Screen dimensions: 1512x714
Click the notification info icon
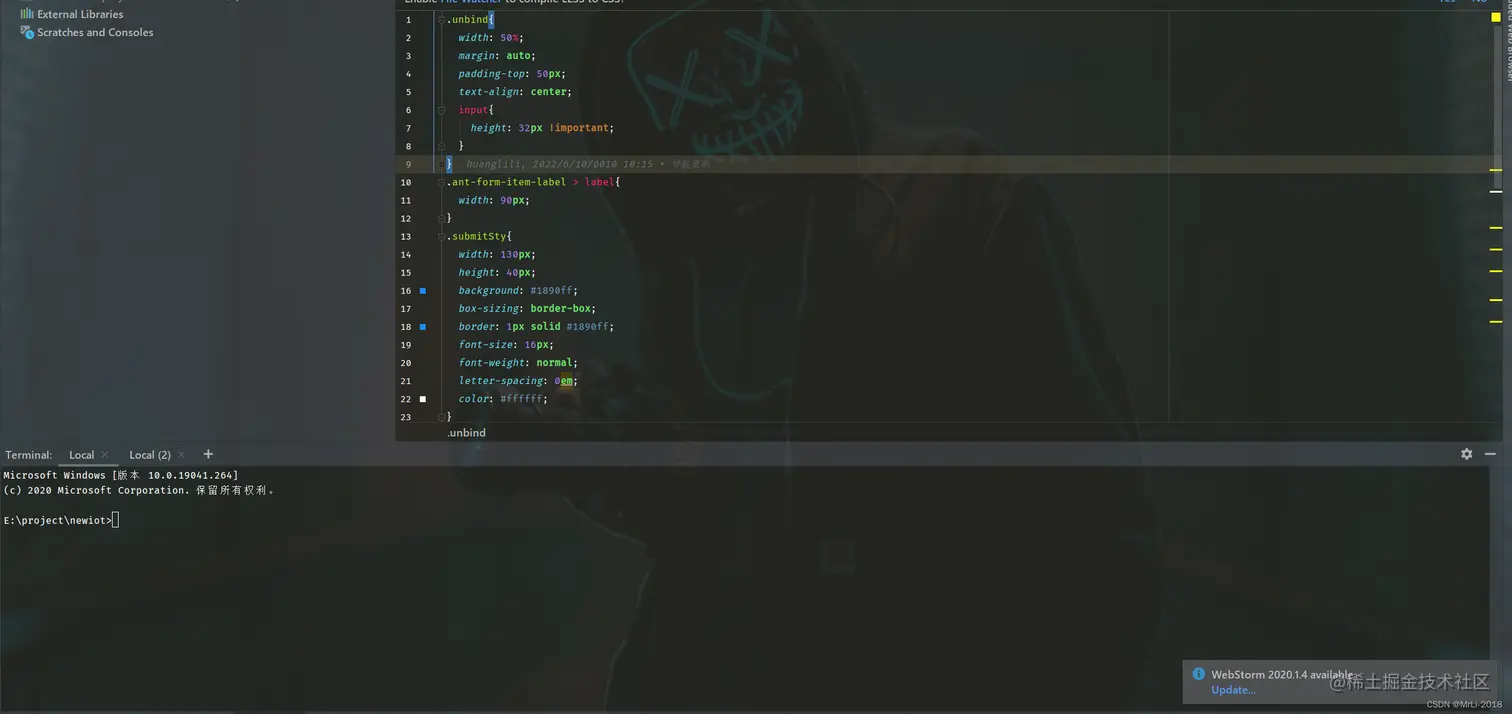pyautogui.click(x=1198, y=674)
